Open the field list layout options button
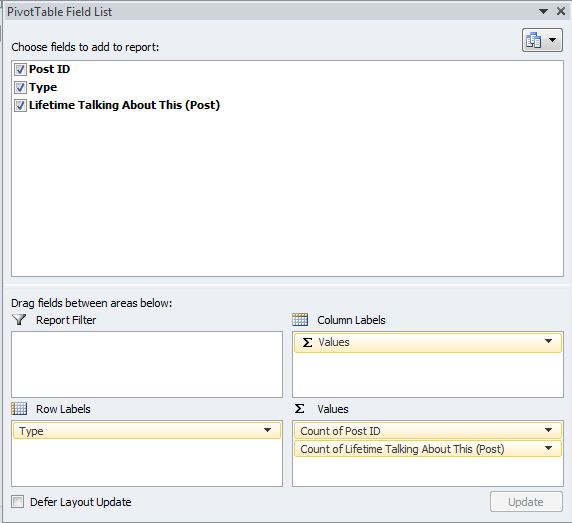Viewport: 572px width, 523px height. [542, 40]
